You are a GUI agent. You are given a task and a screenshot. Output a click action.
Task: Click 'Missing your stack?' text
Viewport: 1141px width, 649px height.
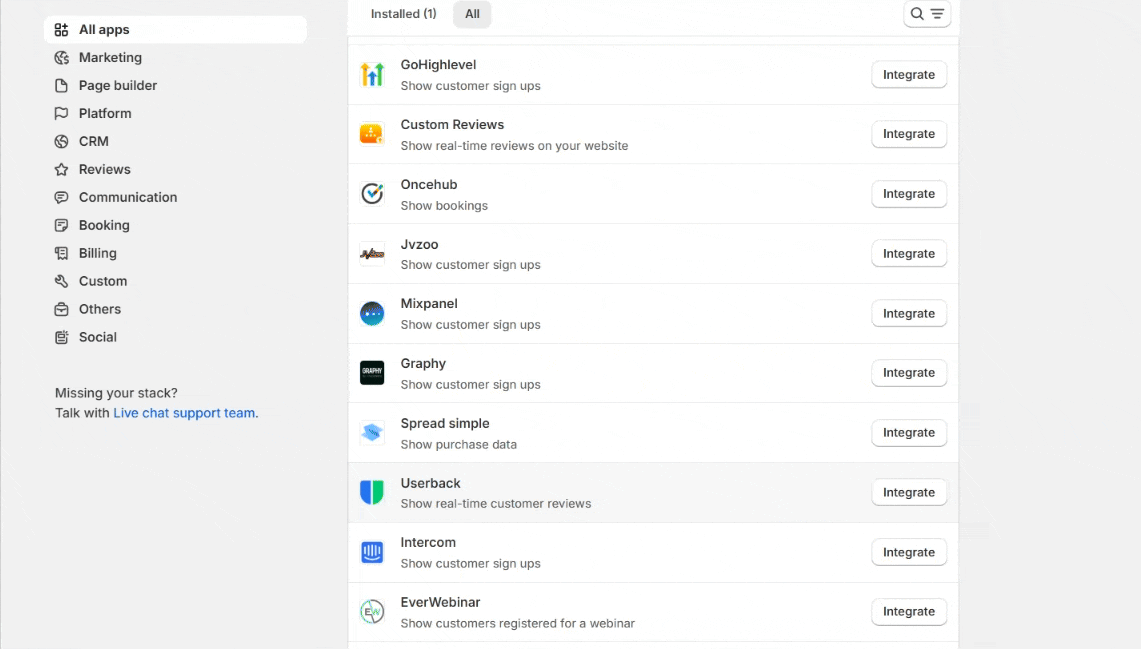pos(116,393)
